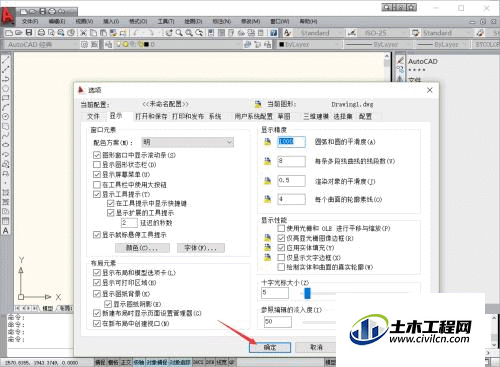Switch to the 选择集 tab
The width and height of the screenshot is (500, 367).
coord(343,116)
